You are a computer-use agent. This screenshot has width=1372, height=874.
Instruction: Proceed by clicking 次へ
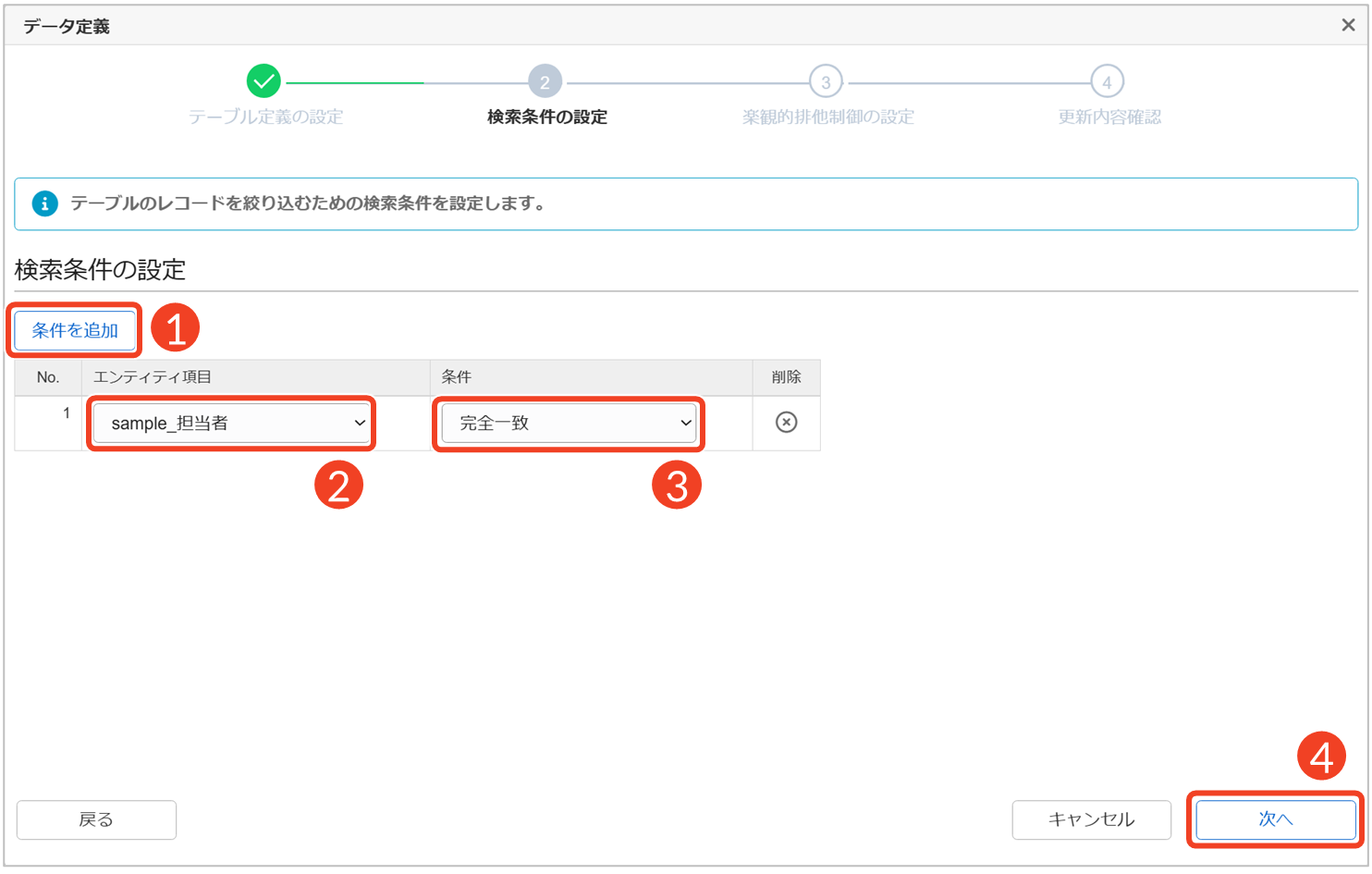(1276, 819)
